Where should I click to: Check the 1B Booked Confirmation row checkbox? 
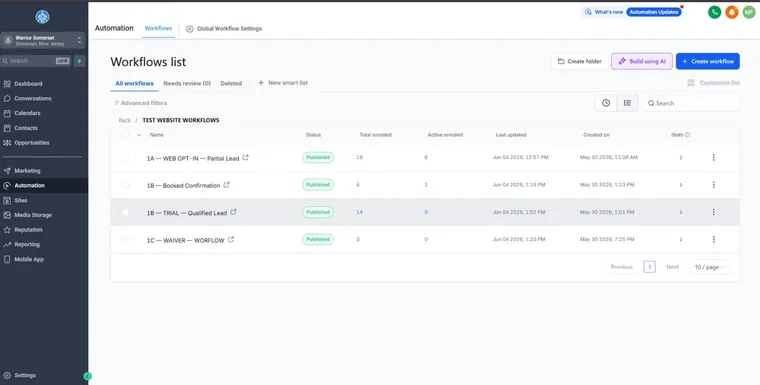point(126,185)
